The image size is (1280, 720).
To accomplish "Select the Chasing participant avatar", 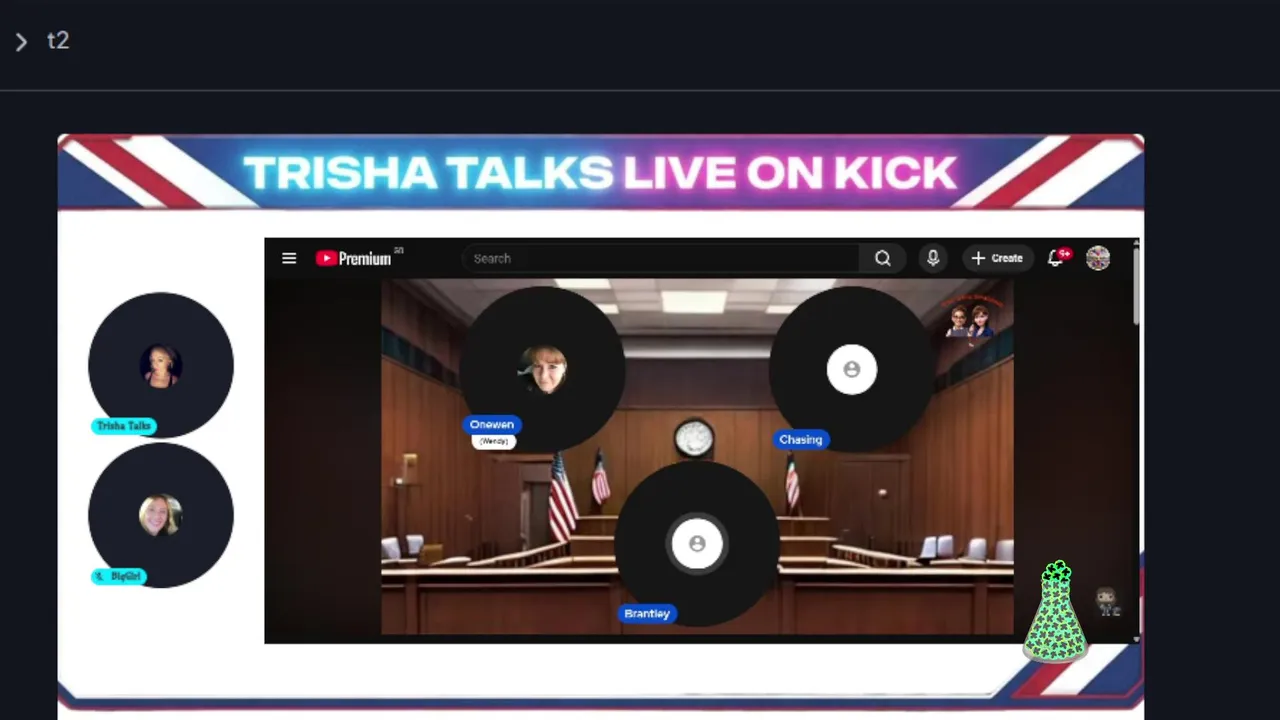I will tap(851, 369).
